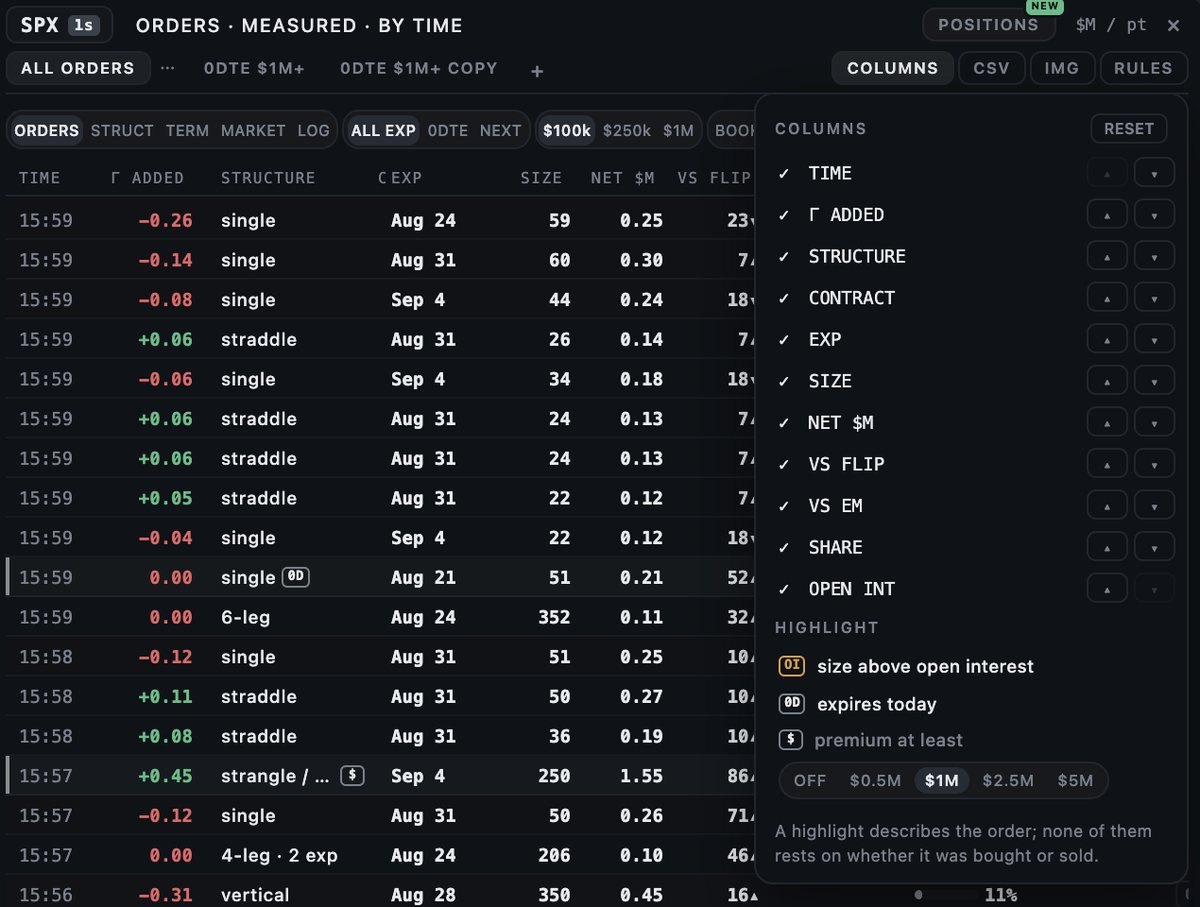Select the MARKET view
Screen dimensions: 1200x907
[253, 131]
